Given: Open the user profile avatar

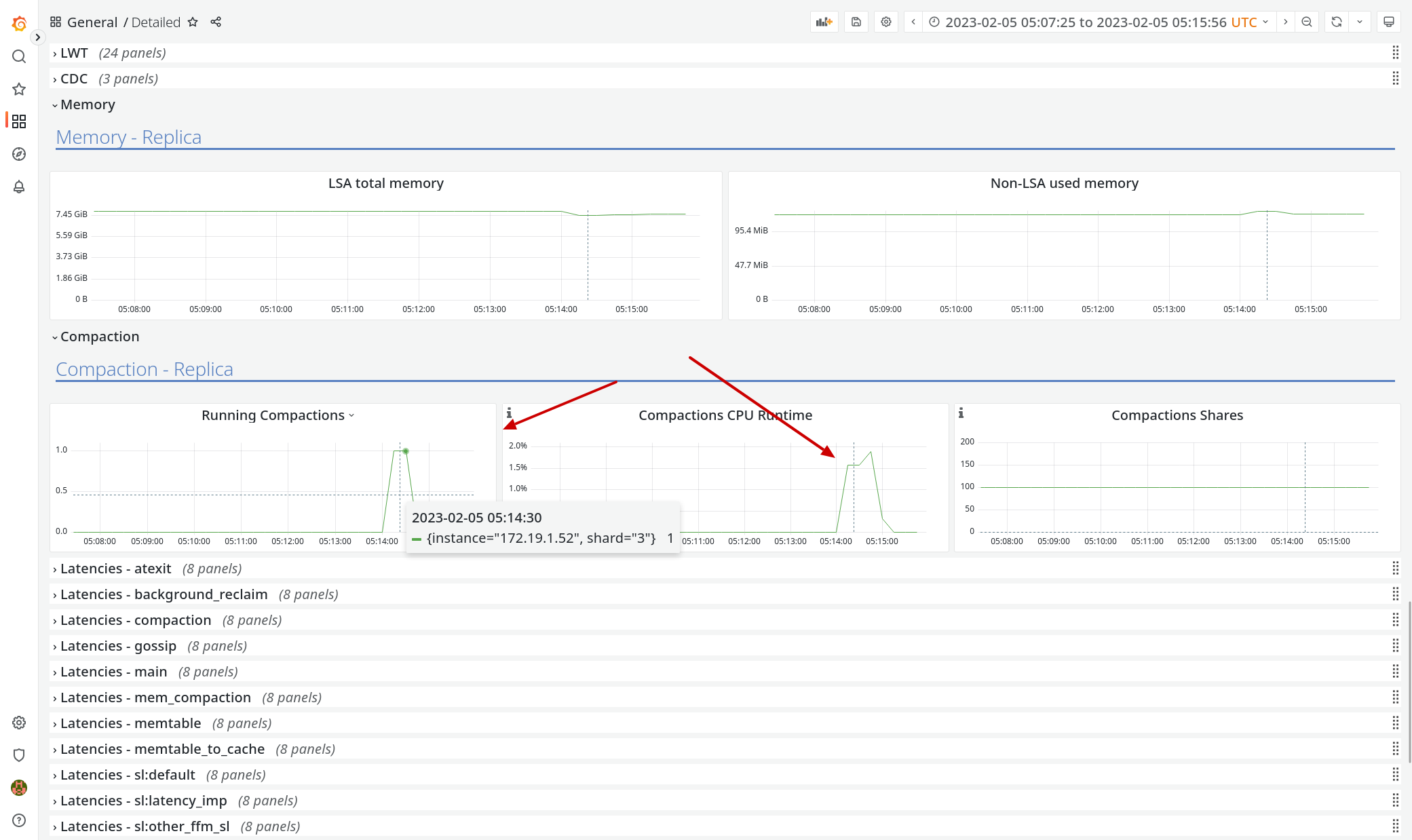Looking at the screenshot, I should tap(19, 788).
